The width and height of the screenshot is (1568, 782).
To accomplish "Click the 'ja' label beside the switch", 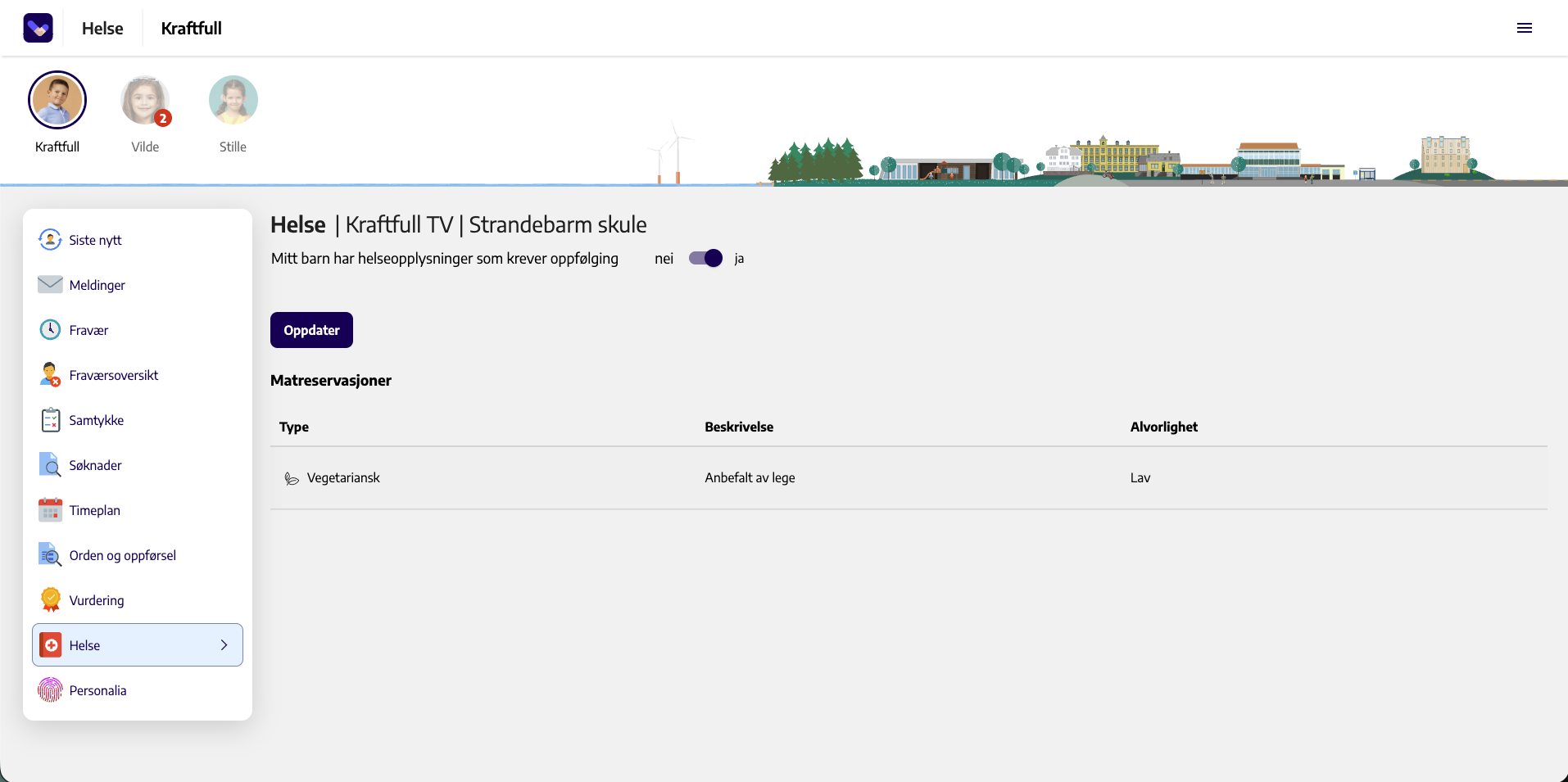I will (739, 259).
